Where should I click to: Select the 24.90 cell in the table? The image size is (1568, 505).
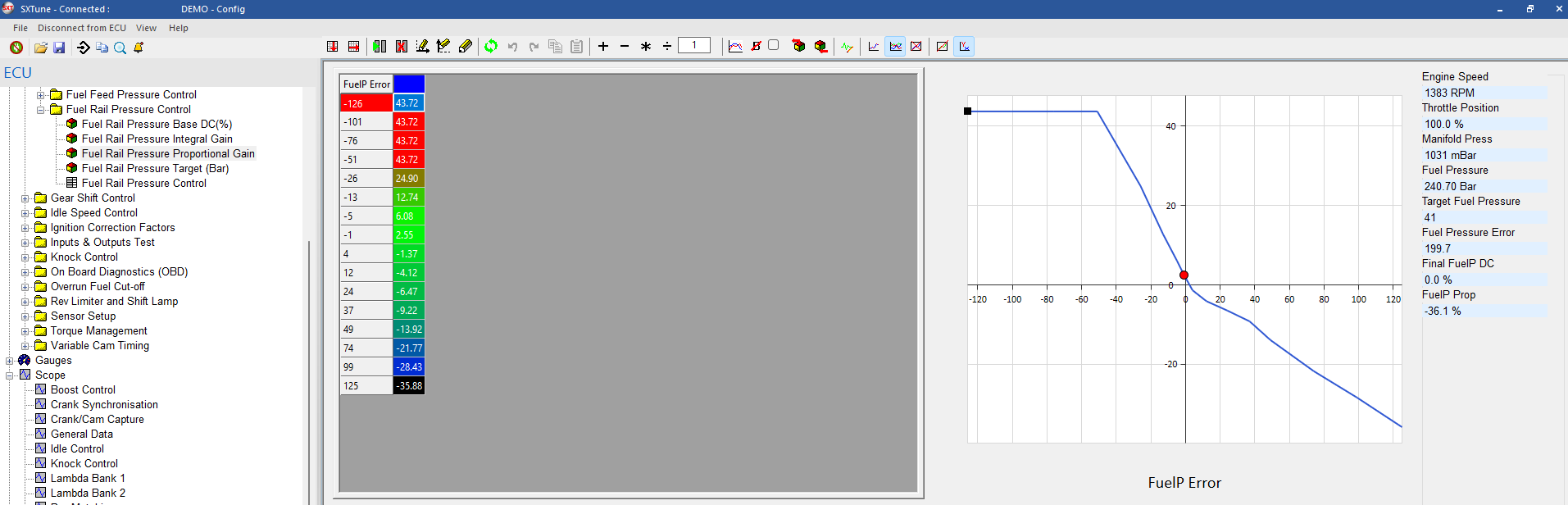click(x=409, y=178)
